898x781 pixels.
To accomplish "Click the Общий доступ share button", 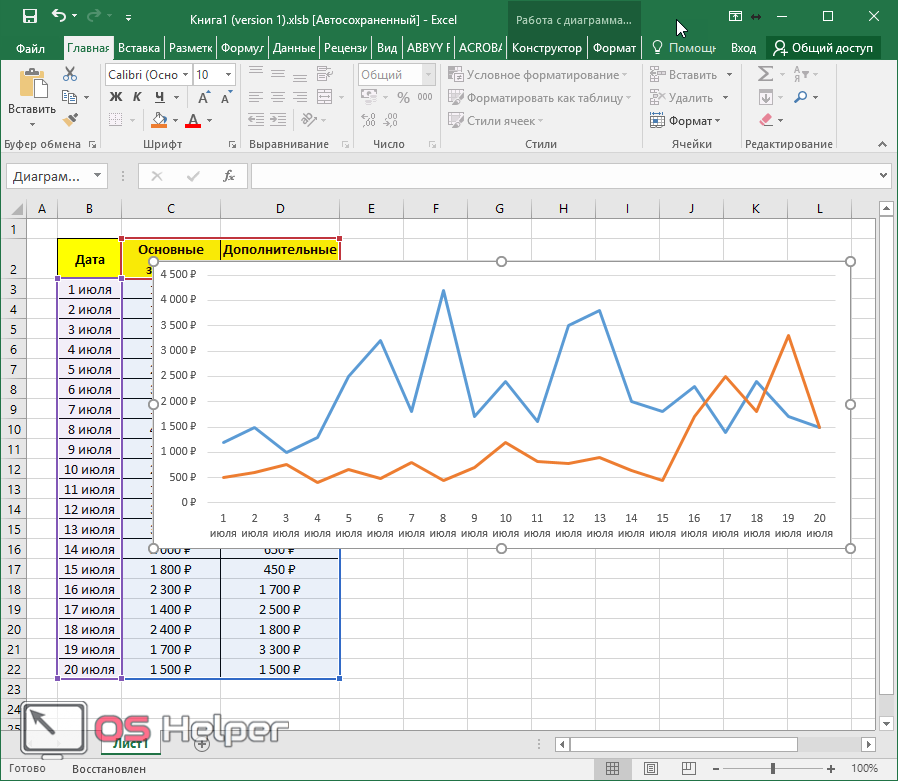I will 822,48.
